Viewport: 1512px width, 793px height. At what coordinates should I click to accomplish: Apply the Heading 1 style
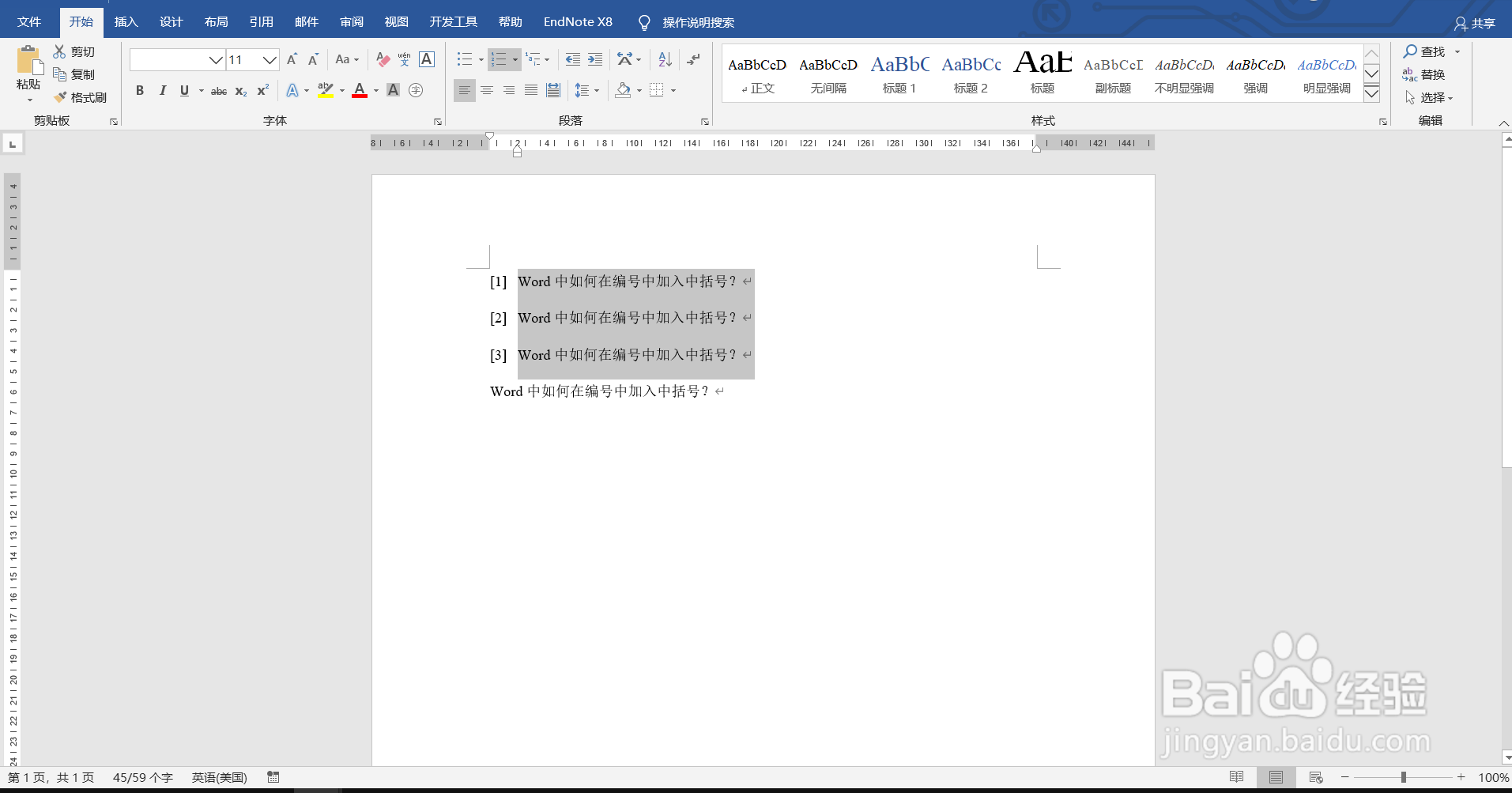coord(899,74)
